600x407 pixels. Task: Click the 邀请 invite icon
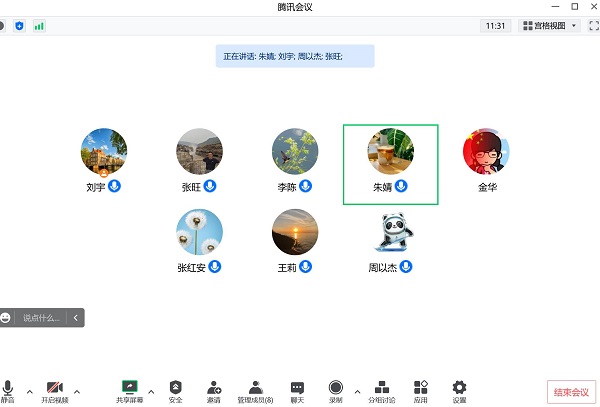coord(214,389)
